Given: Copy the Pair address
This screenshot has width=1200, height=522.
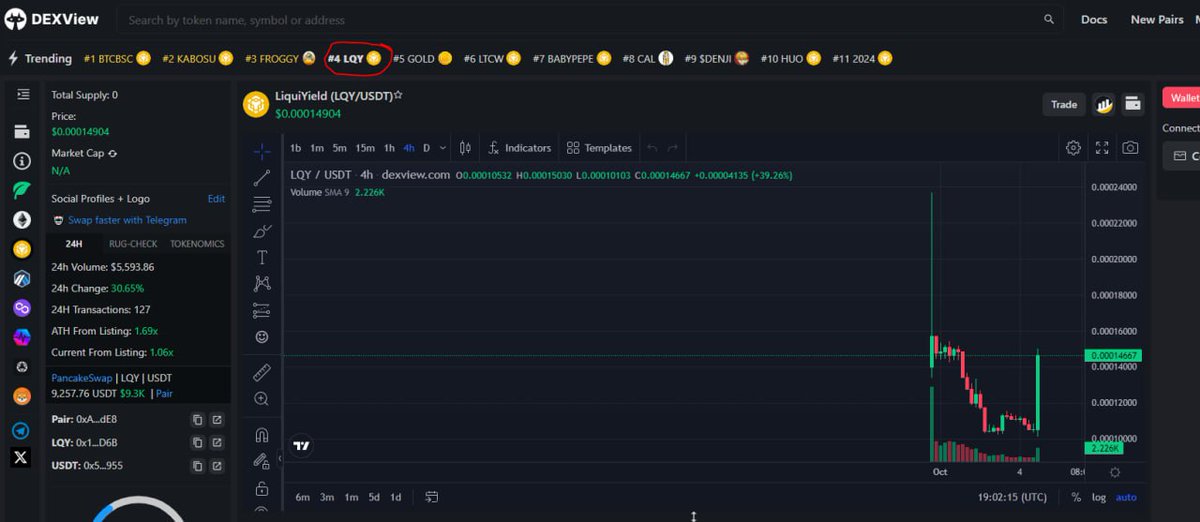Looking at the screenshot, I should pos(197,419).
